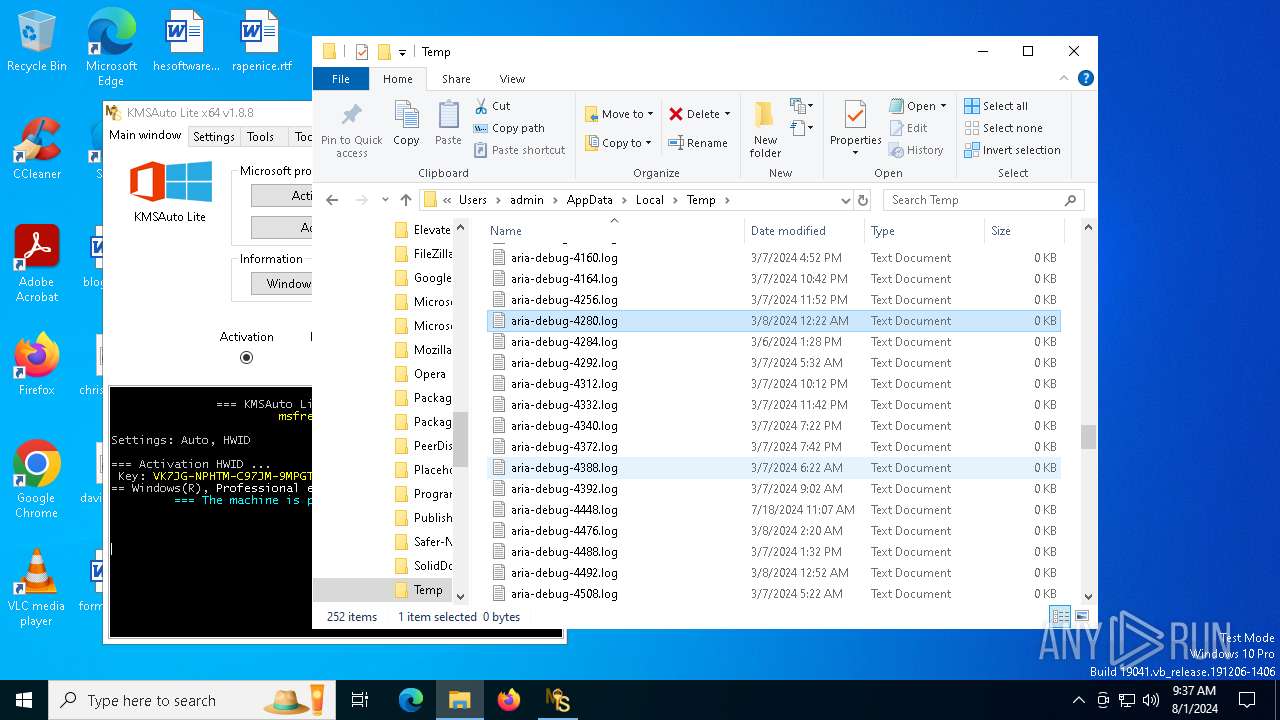Click Edit in Open group

point(908,128)
